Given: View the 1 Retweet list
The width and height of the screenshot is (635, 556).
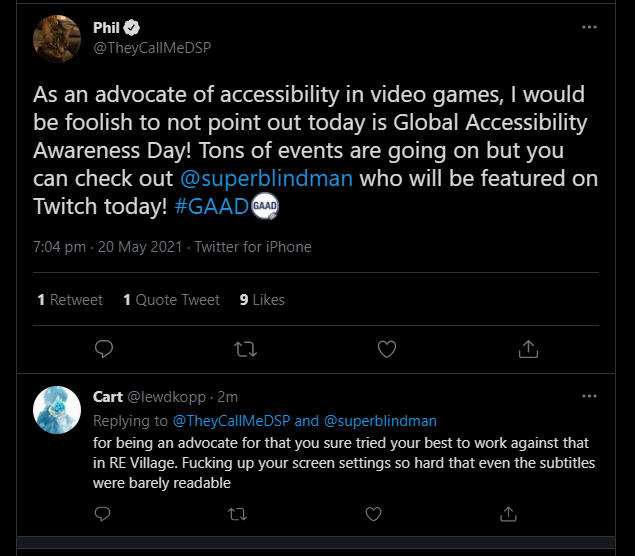Looking at the screenshot, I should point(70,300).
